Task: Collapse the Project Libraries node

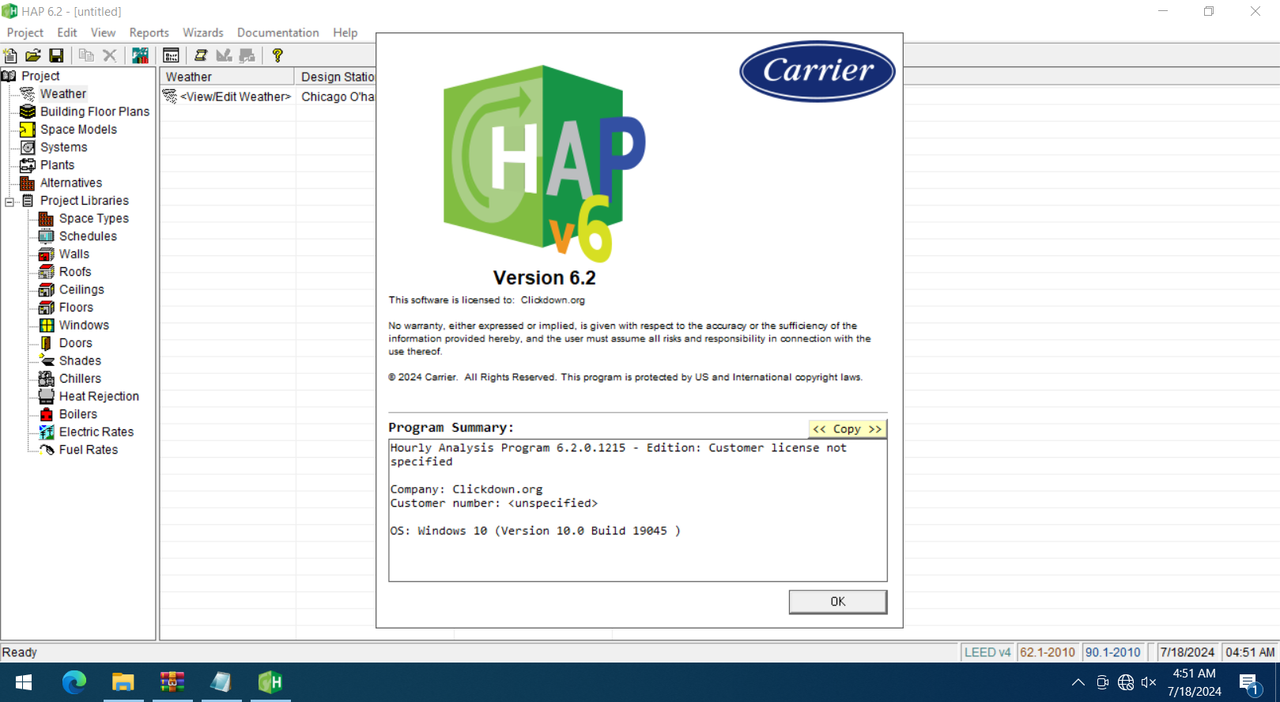Action: pyautogui.click(x=9, y=201)
